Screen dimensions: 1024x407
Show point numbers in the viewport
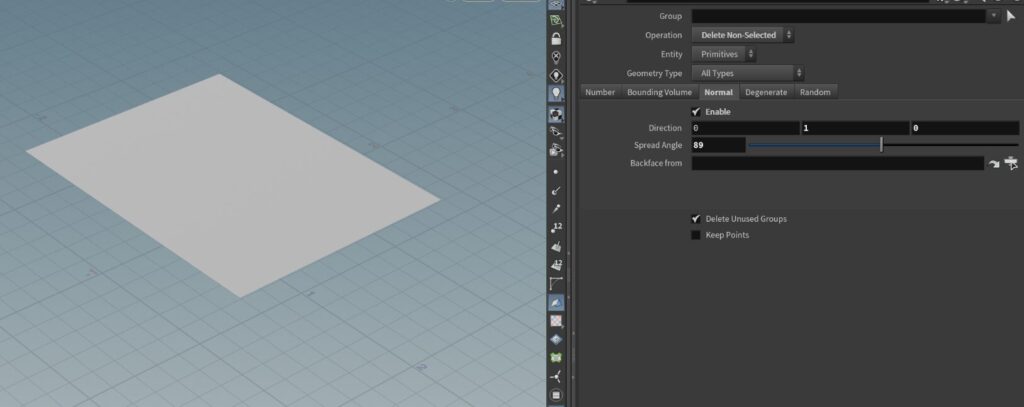click(x=557, y=227)
